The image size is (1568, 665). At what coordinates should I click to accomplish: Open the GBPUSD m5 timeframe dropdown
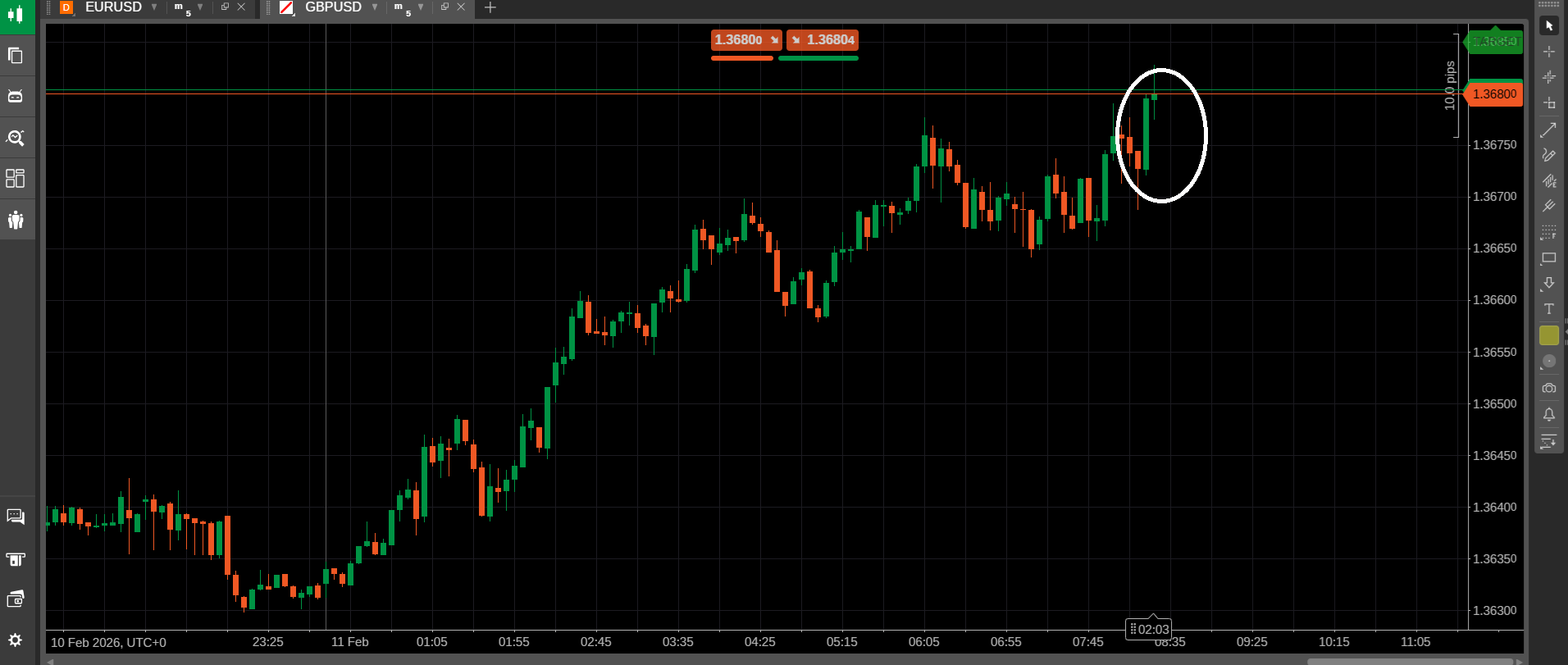421,7
